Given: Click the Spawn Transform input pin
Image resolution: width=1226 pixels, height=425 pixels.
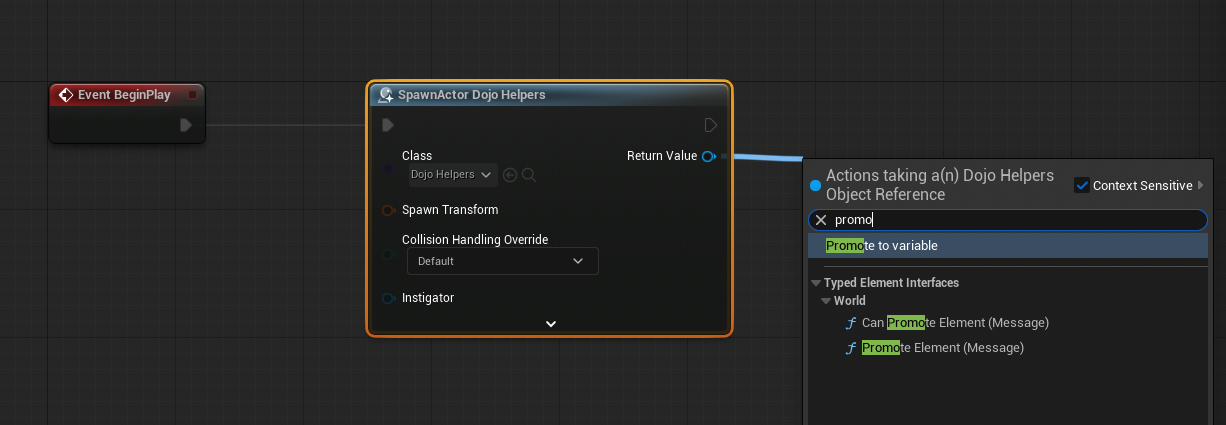Looking at the screenshot, I should [x=388, y=210].
